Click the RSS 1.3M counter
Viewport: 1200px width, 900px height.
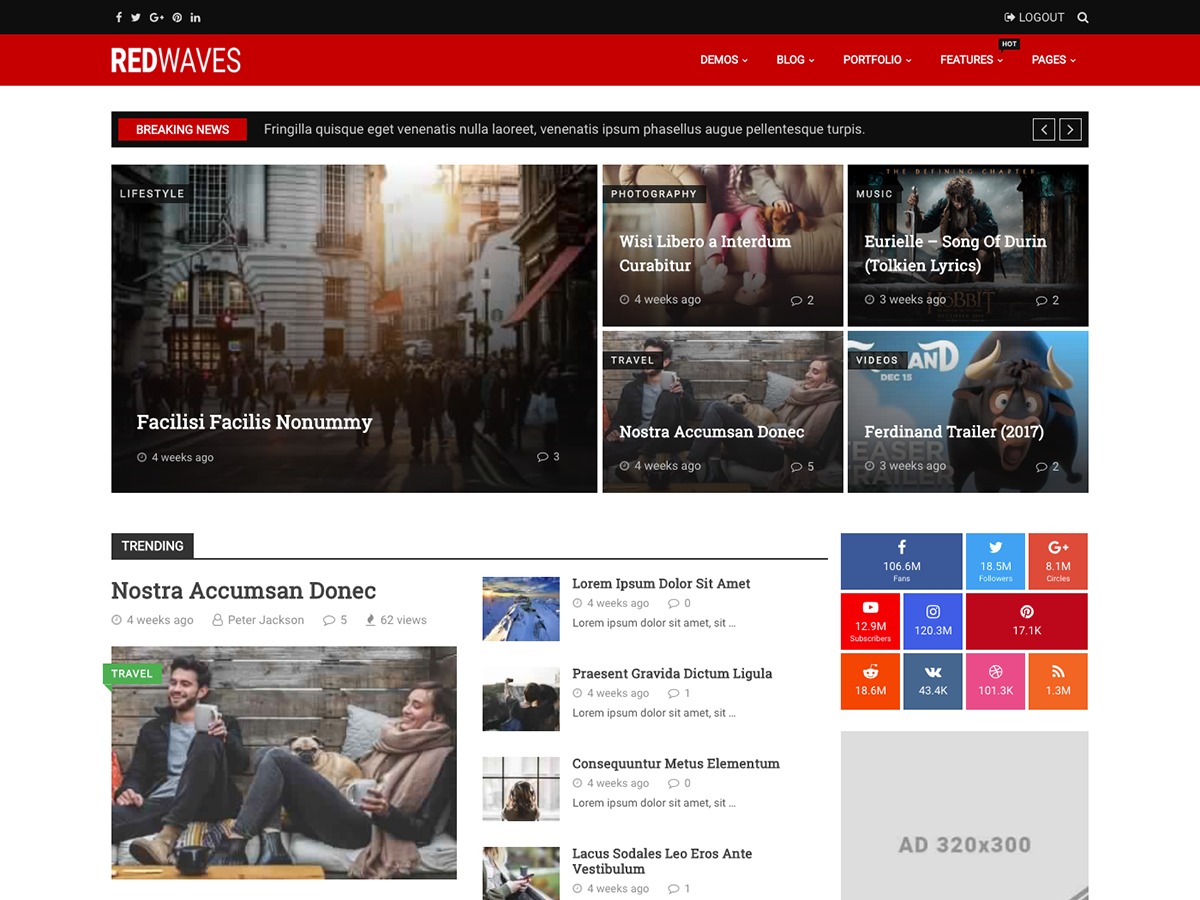1058,681
